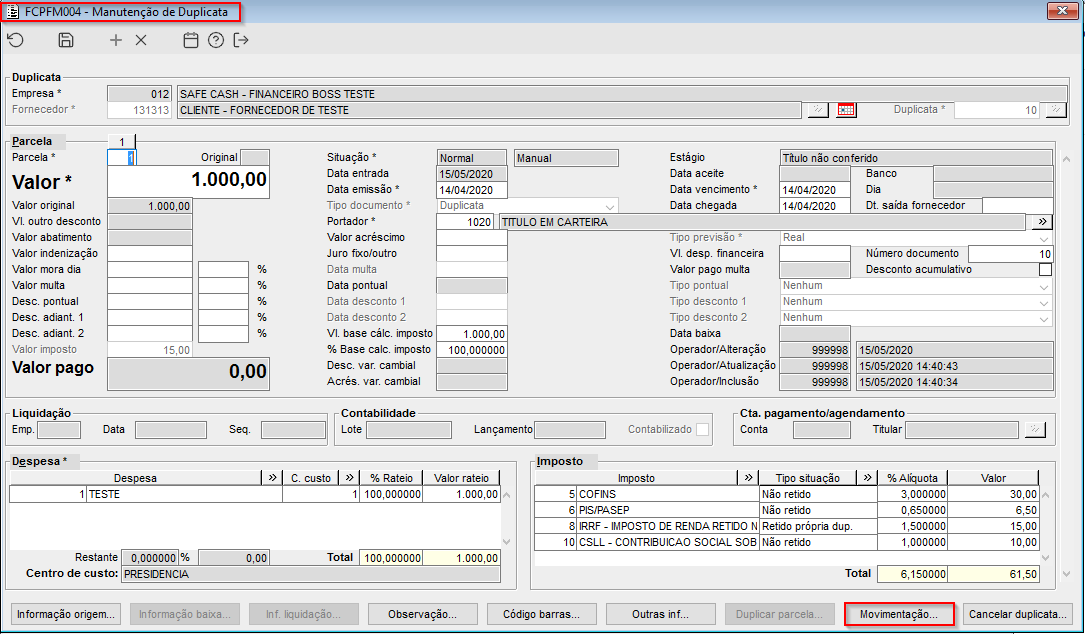Screen dimensions: 1085x634
Task: Click the Informação origem button
Action: pyautogui.click(x=66, y=615)
